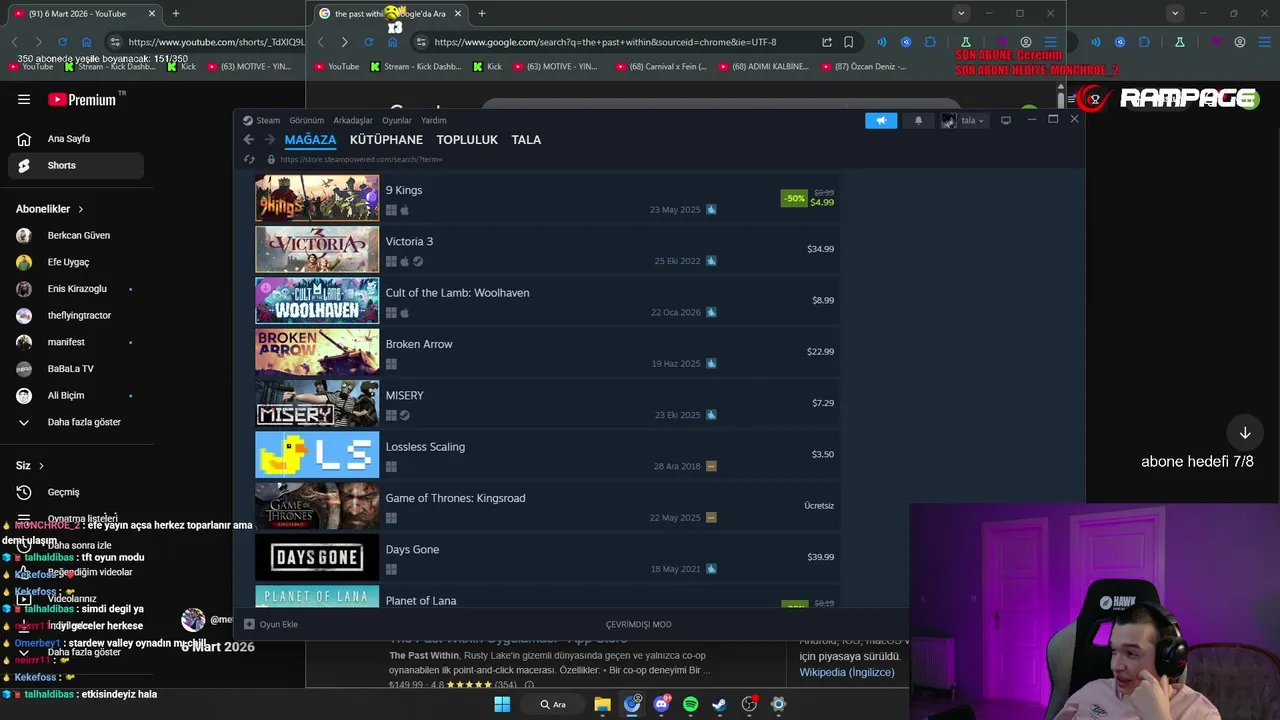Click ÇEVRİMDIŞI MOD status in Steam

(x=638, y=624)
